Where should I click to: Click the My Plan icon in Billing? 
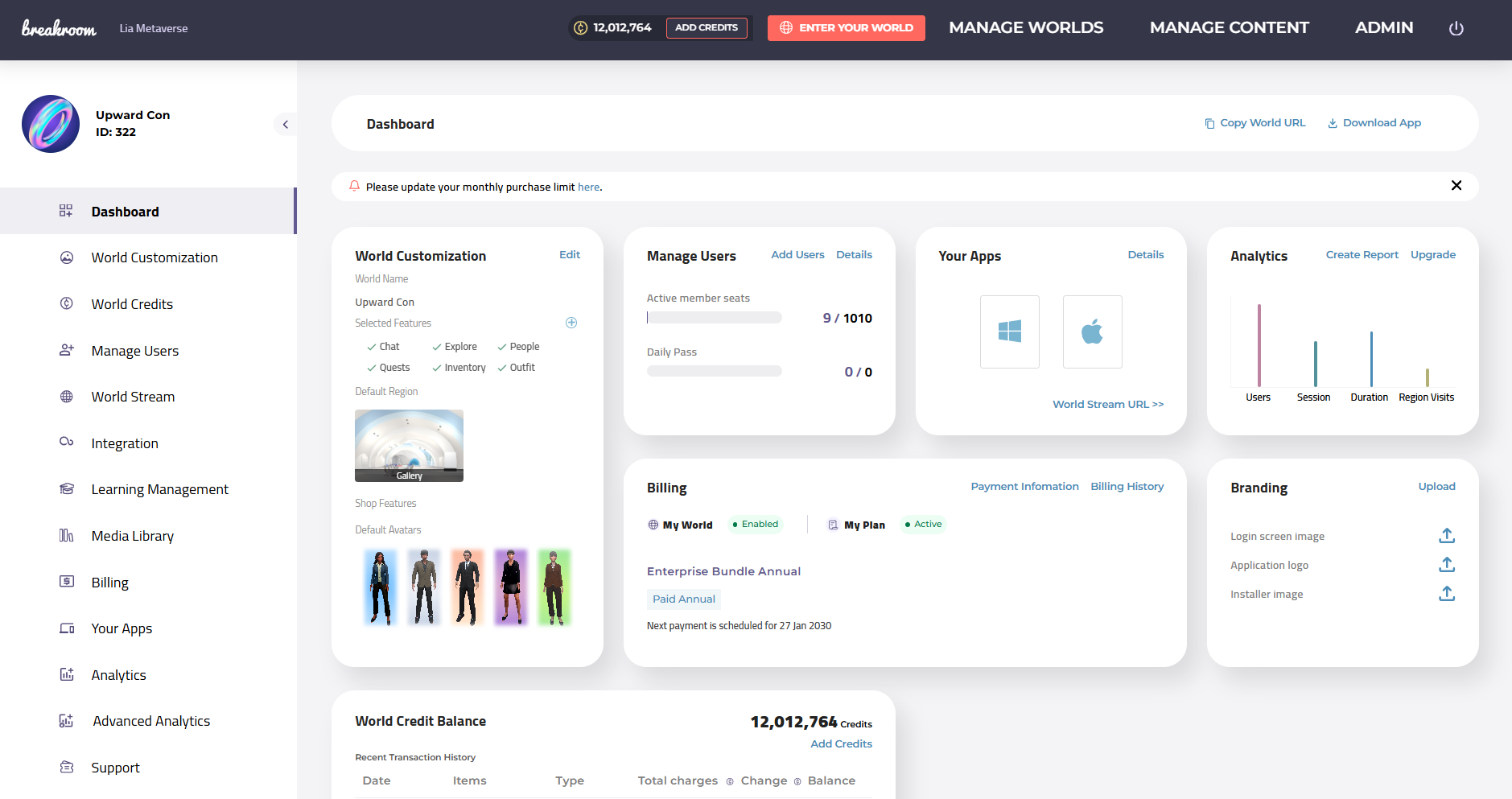point(833,525)
